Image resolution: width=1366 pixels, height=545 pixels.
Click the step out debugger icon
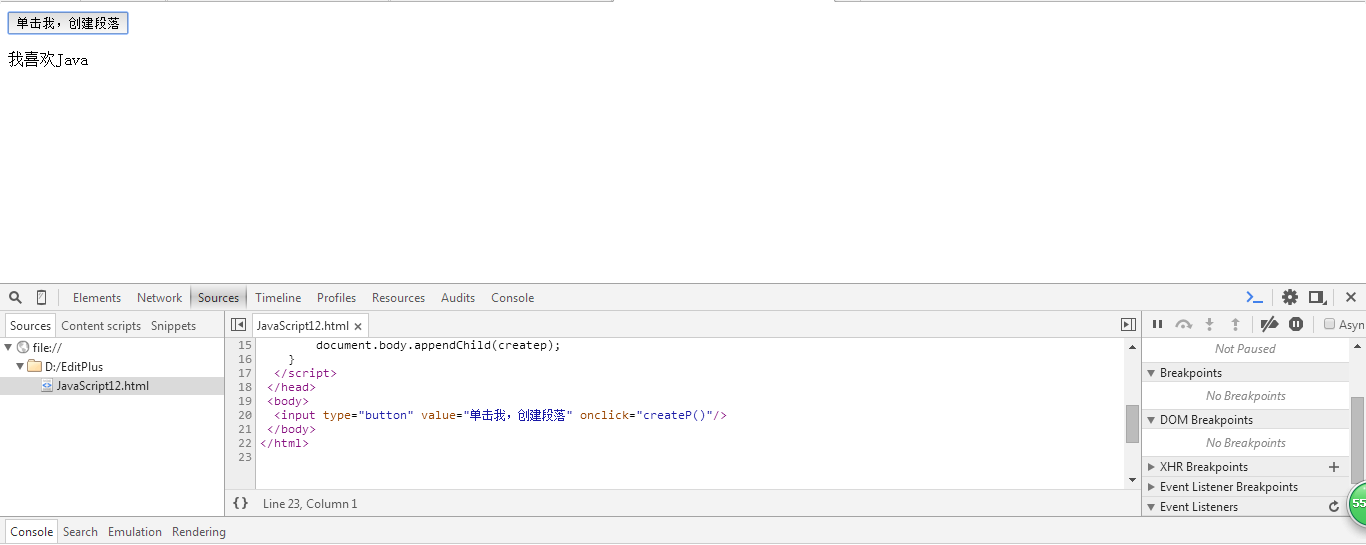click(1235, 324)
